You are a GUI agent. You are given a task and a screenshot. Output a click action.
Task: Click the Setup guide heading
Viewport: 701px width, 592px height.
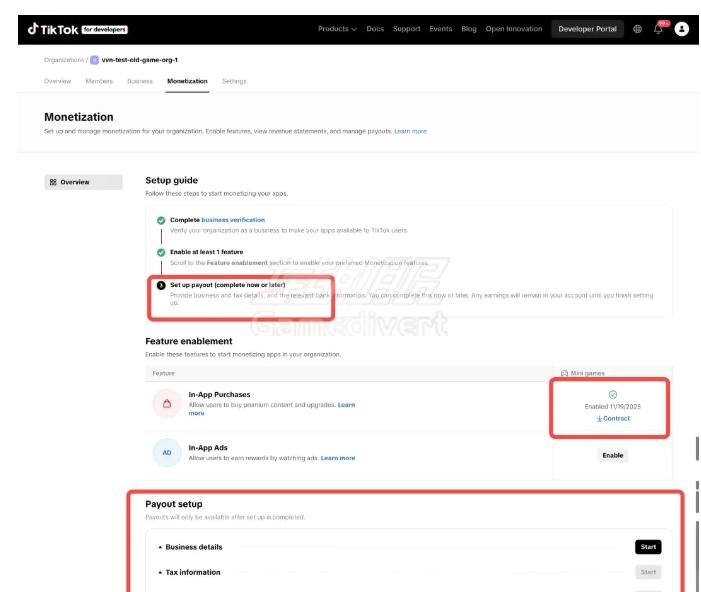(x=171, y=180)
